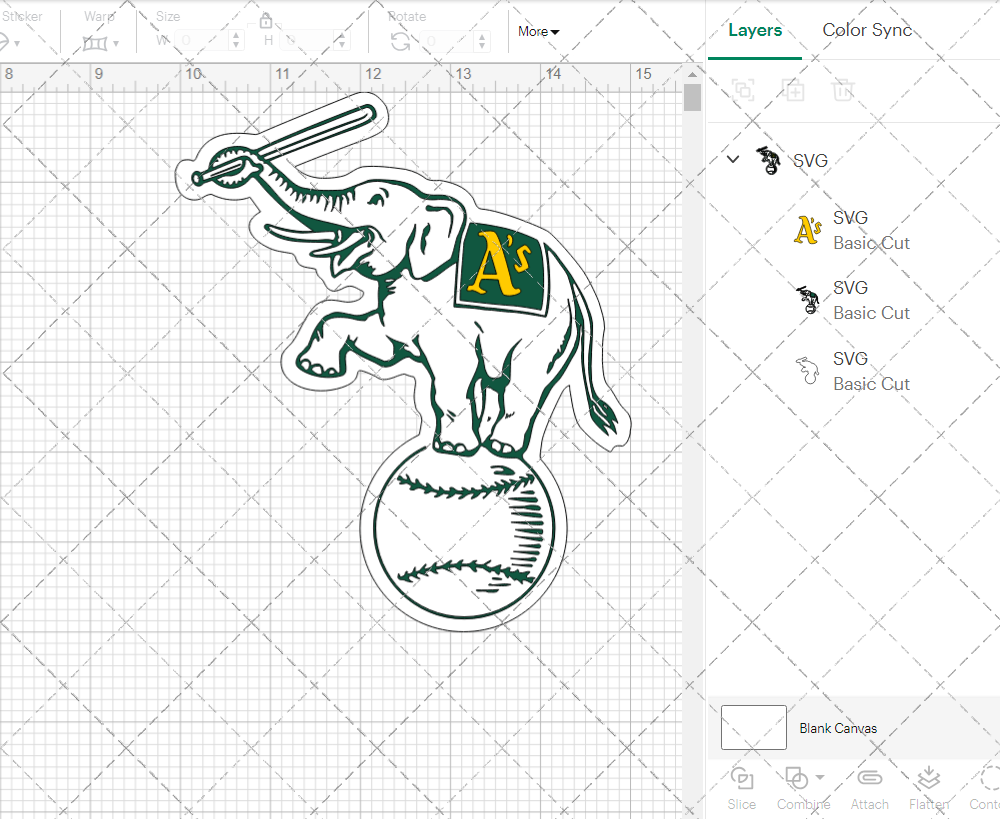Image resolution: width=1000 pixels, height=819 pixels.
Task: Toggle the size aspect ratio lock
Action: [266, 21]
